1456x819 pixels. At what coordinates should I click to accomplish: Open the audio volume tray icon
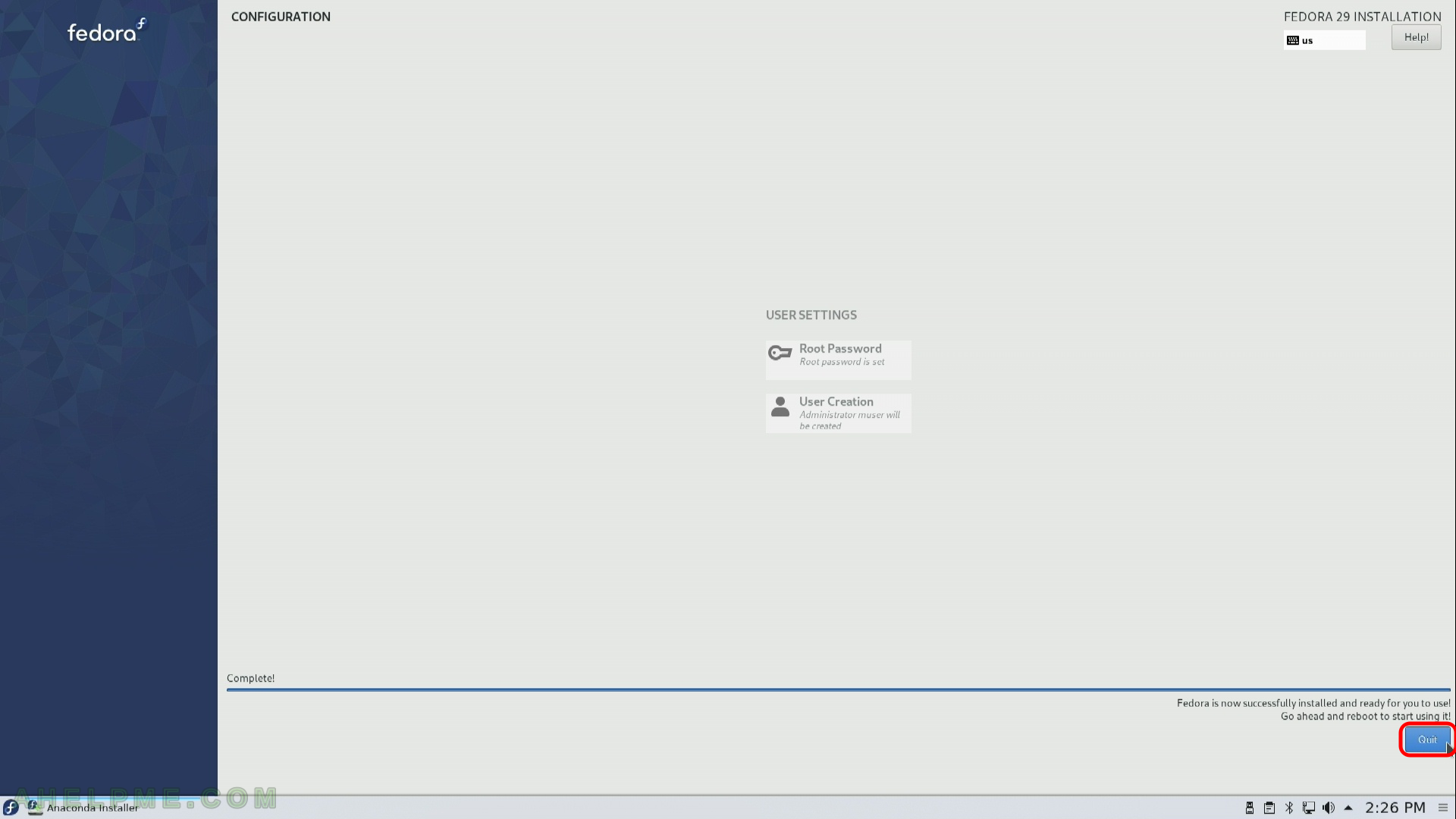pyautogui.click(x=1329, y=808)
